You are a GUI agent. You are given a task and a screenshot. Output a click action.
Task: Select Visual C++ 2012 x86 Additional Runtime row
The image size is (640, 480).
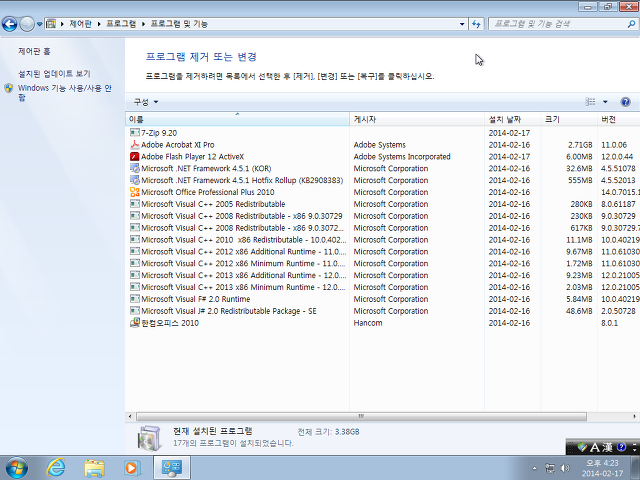382,251
